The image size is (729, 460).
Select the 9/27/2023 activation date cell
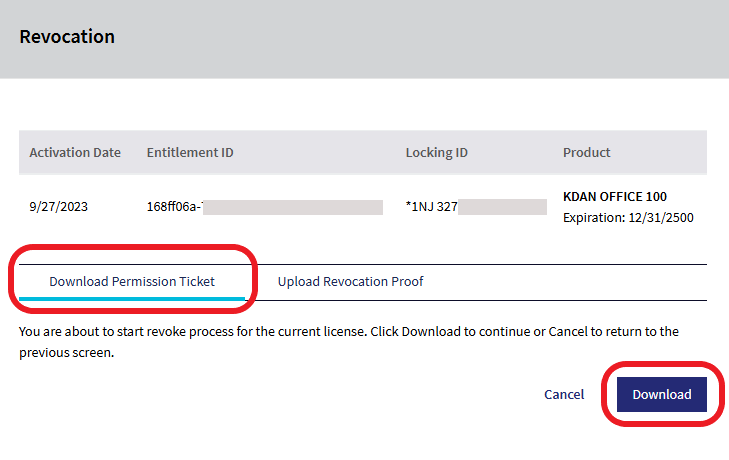59,207
